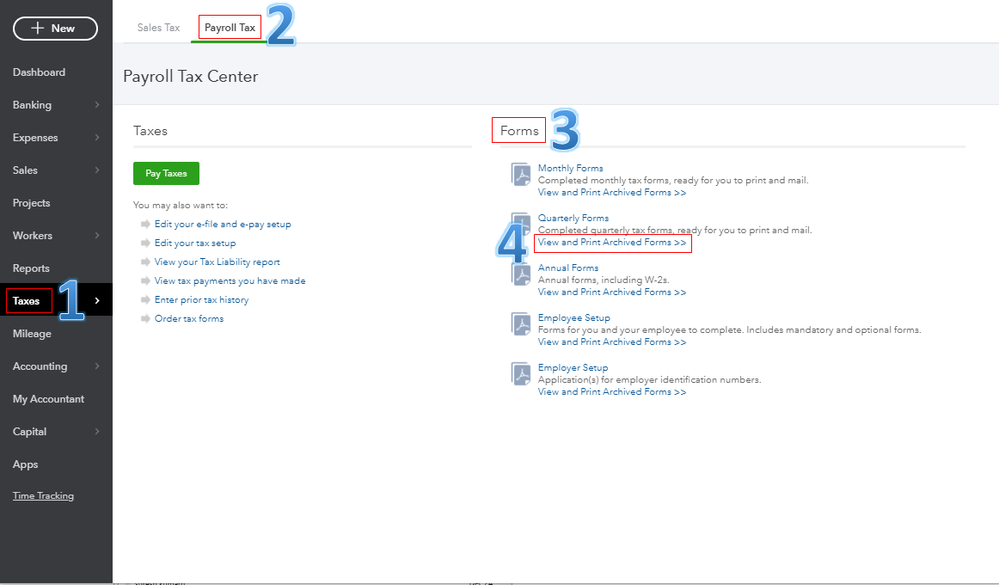Image resolution: width=999 pixels, height=585 pixels.
Task: Open the Time Tracking link
Action: 43,496
